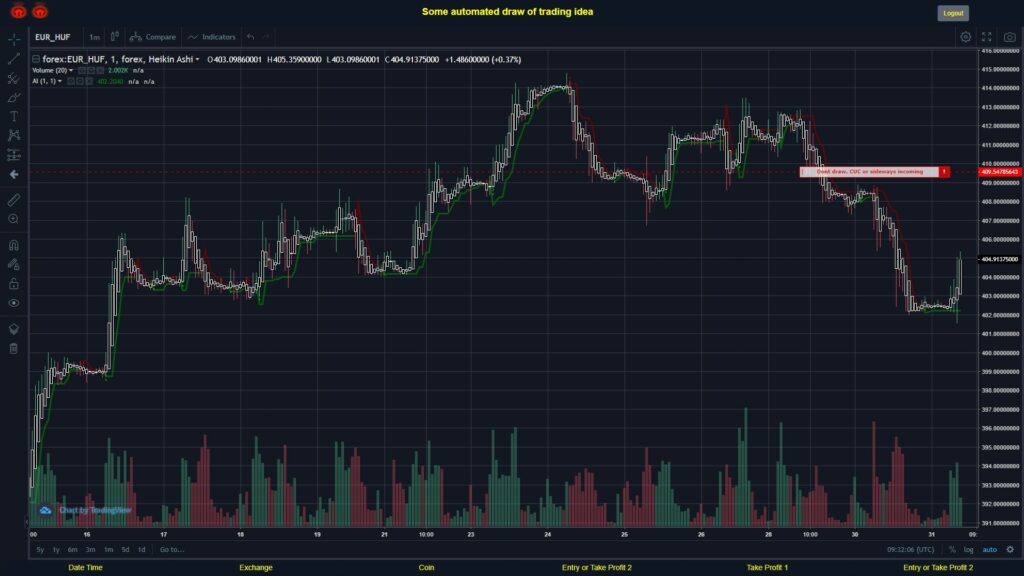Collapse the legend with the minus box
The image size is (1024, 576).
click(36, 59)
